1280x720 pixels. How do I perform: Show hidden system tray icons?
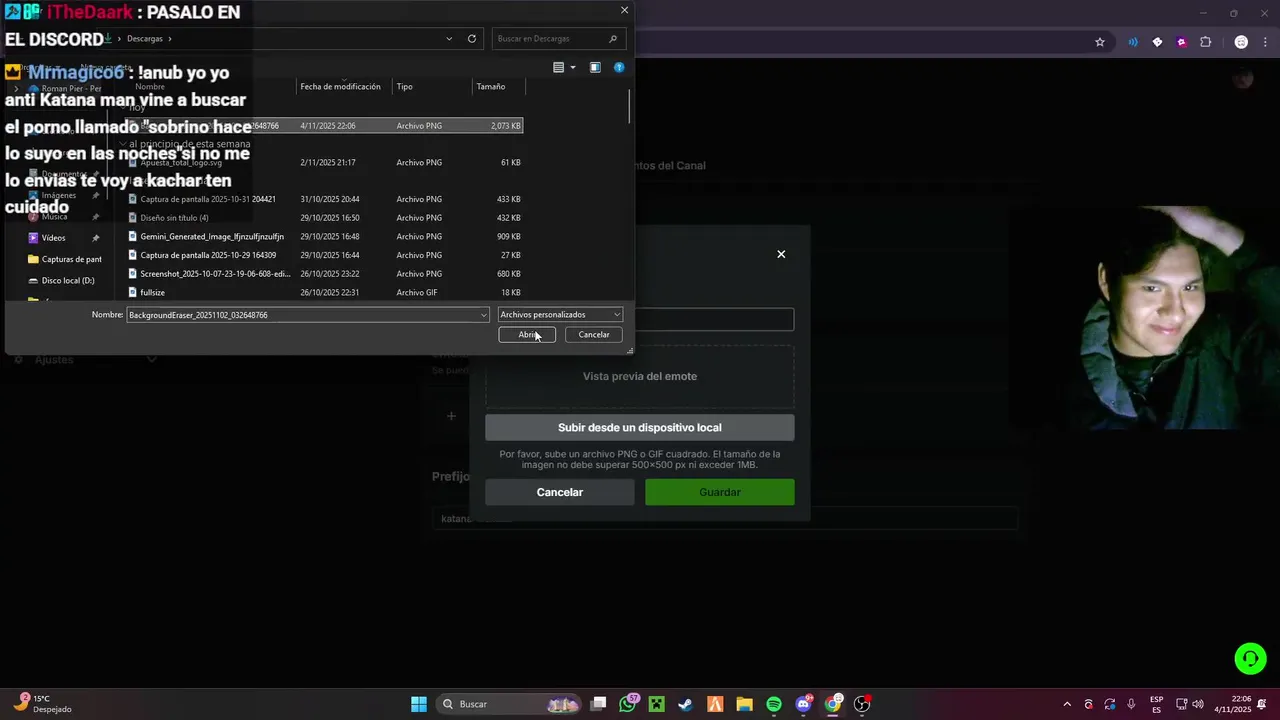pos(1066,704)
